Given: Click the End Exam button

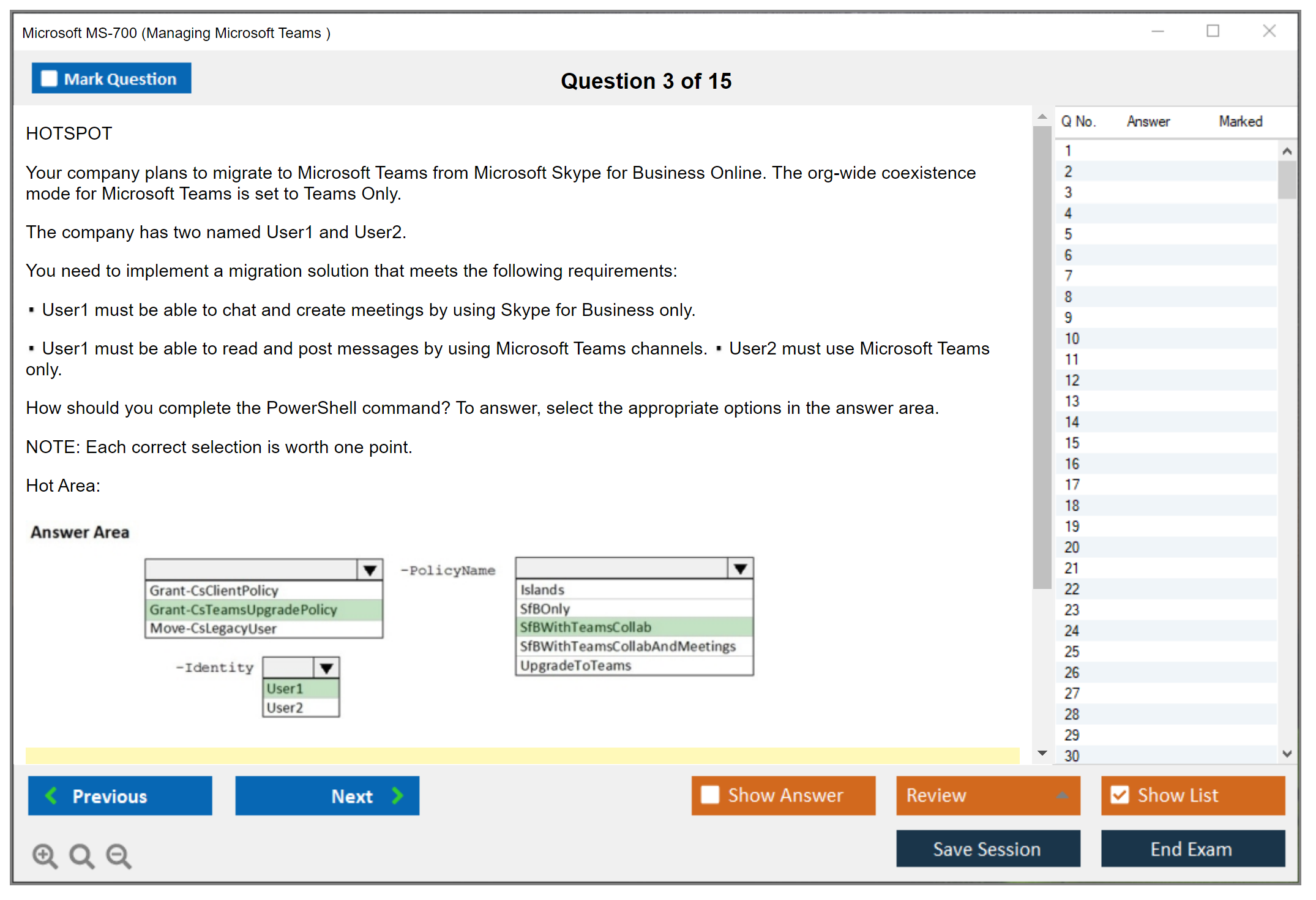Looking at the screenshot, I should (1192, 849).
